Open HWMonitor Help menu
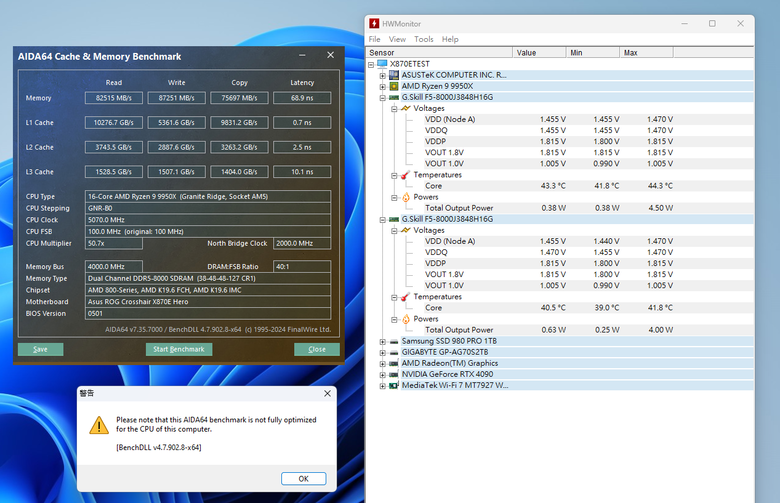 coord(450,39)
